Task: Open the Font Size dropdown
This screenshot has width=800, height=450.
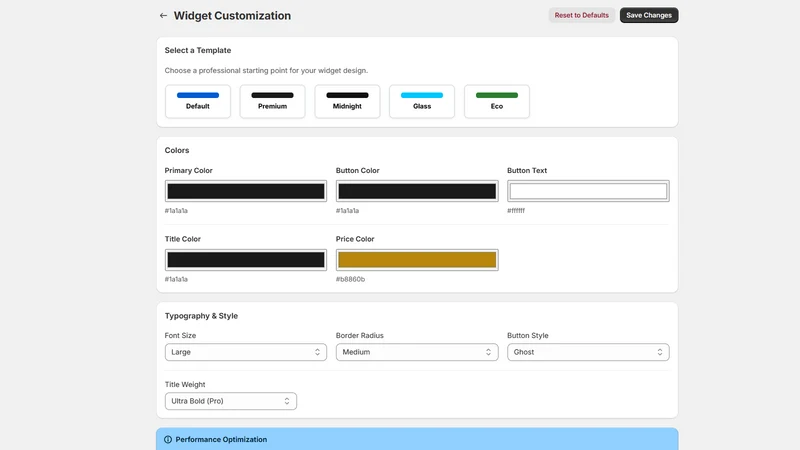Action: pos(245,352)
